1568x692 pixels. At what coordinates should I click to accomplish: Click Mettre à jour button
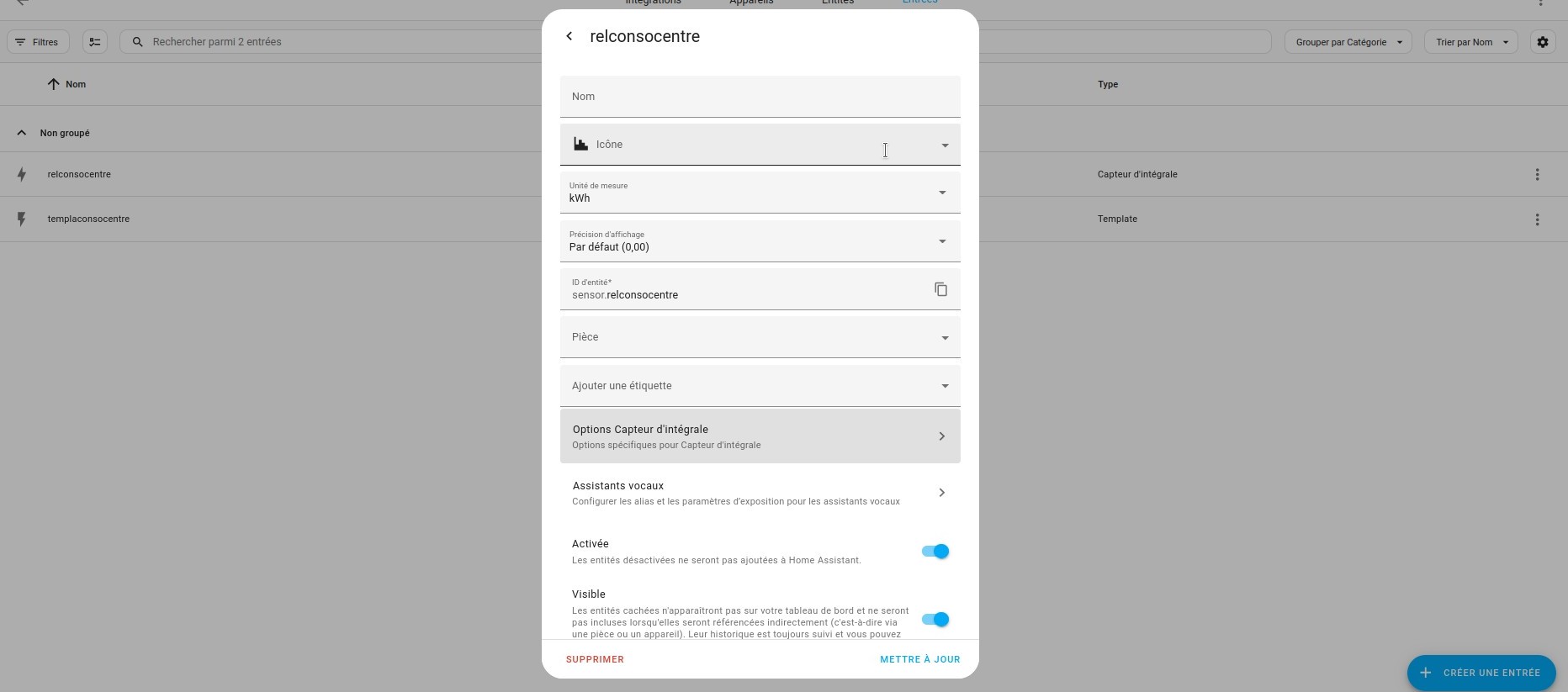pyautogui.click(x=920, y=660)
